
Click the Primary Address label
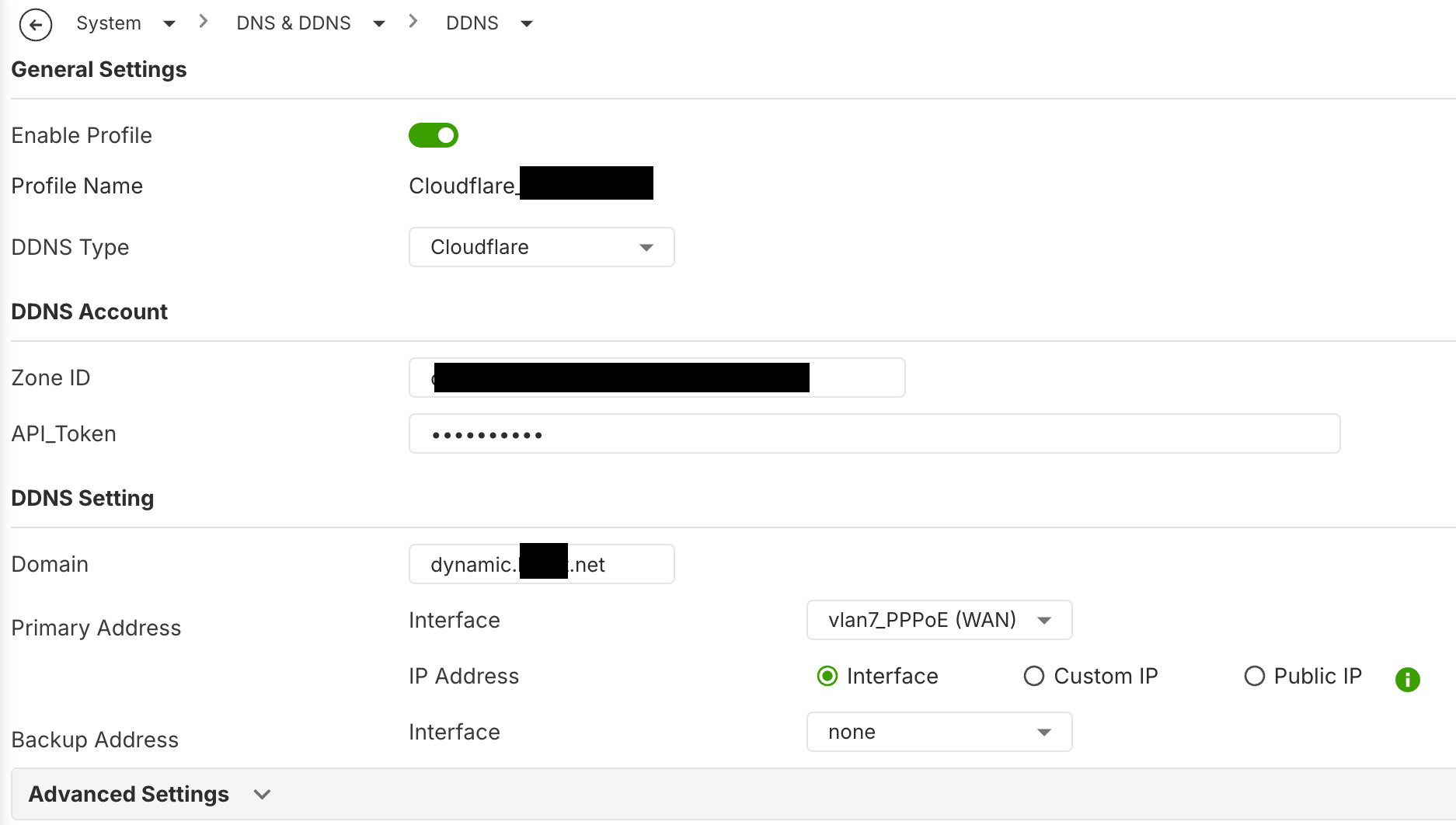(96, 628)
